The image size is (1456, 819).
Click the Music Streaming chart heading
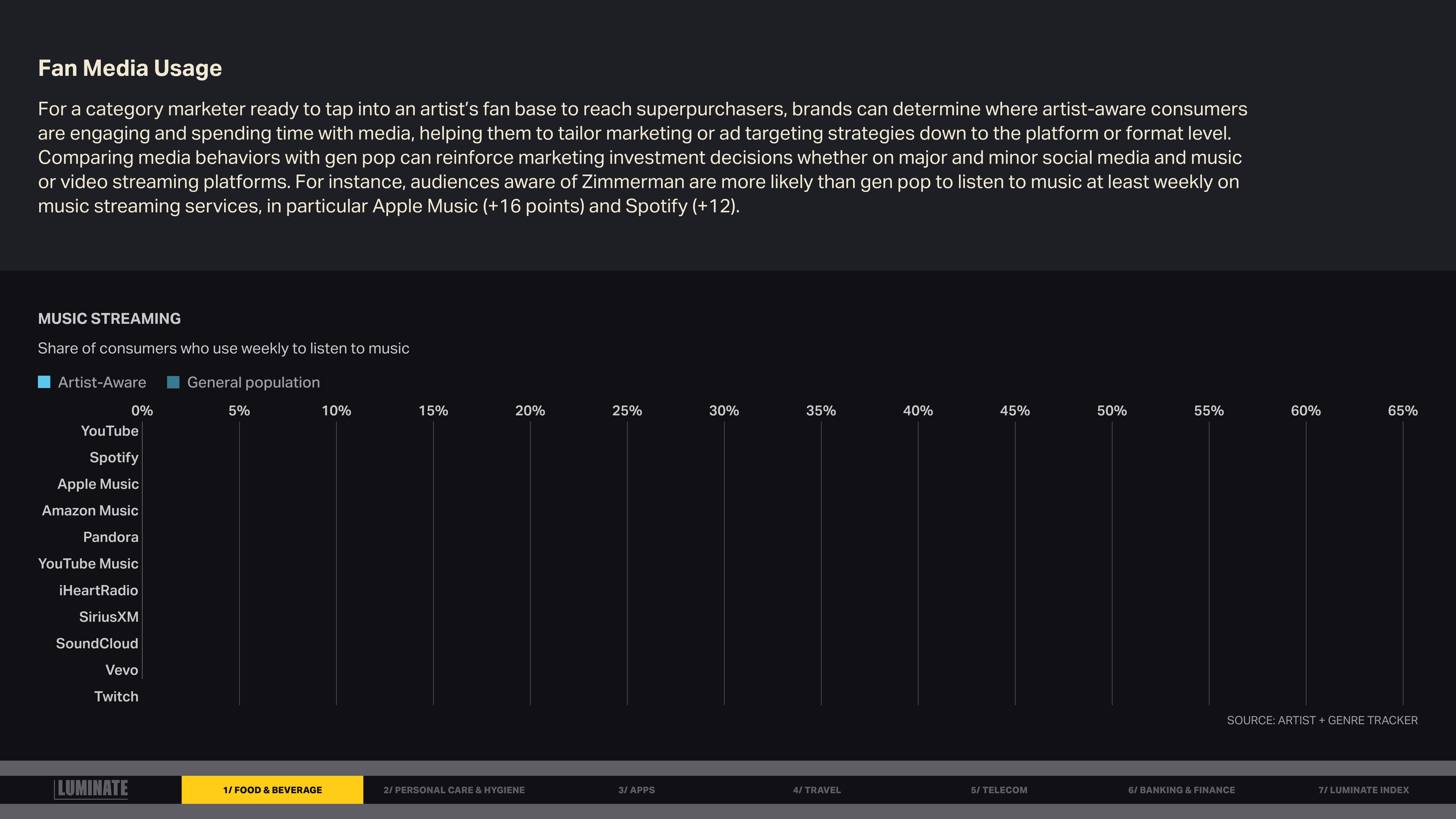[x=109, y=319]
